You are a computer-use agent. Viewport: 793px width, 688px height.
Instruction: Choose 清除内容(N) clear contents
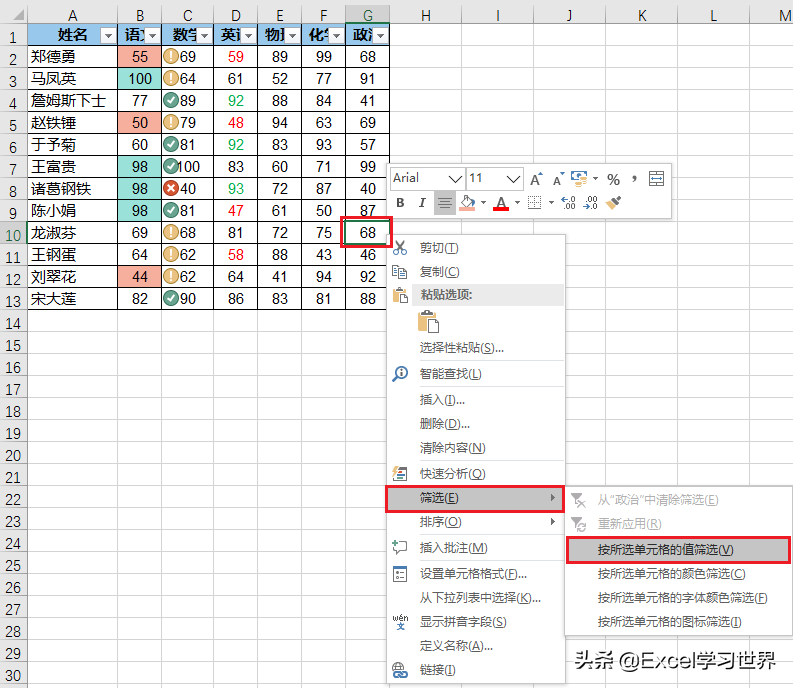coord(476,448)
